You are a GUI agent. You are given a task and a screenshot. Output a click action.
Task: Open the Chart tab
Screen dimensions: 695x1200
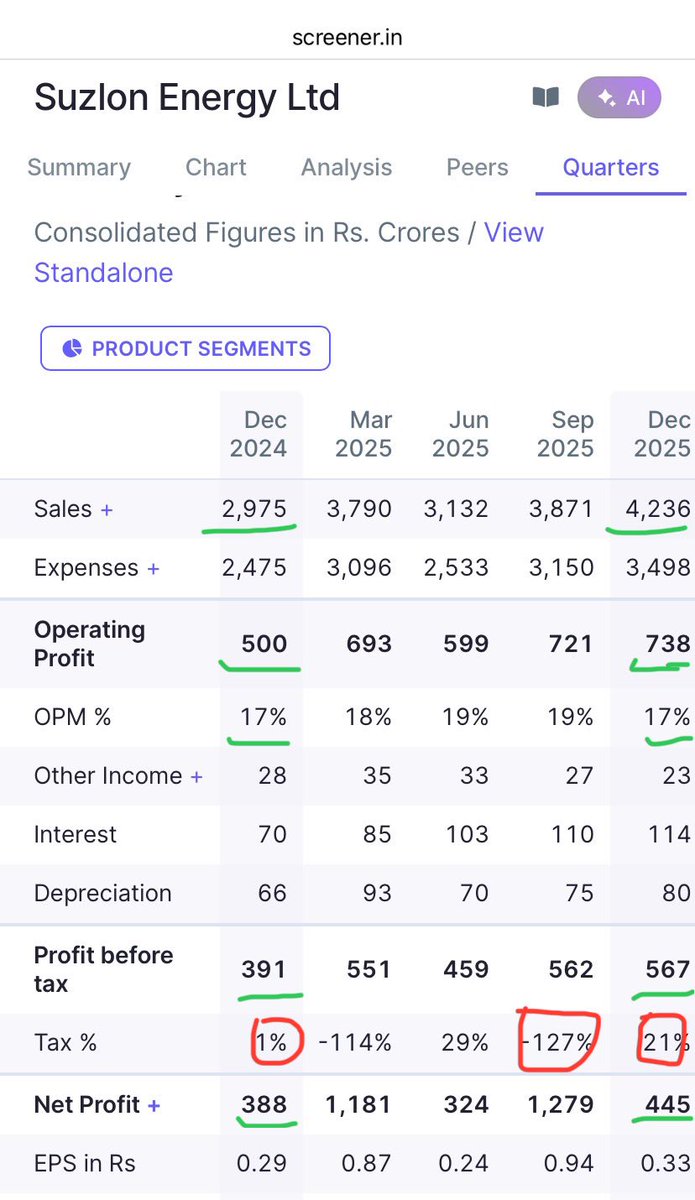216,167
